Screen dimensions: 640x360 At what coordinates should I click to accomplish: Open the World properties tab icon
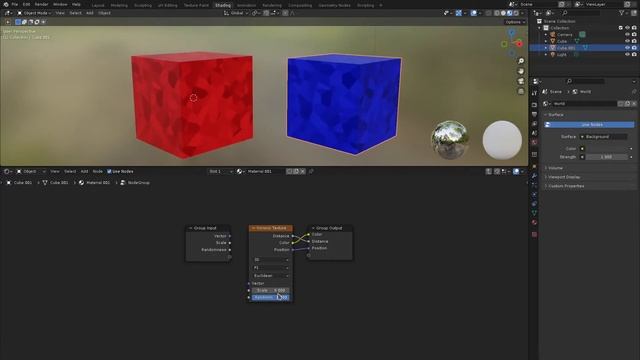534,142
